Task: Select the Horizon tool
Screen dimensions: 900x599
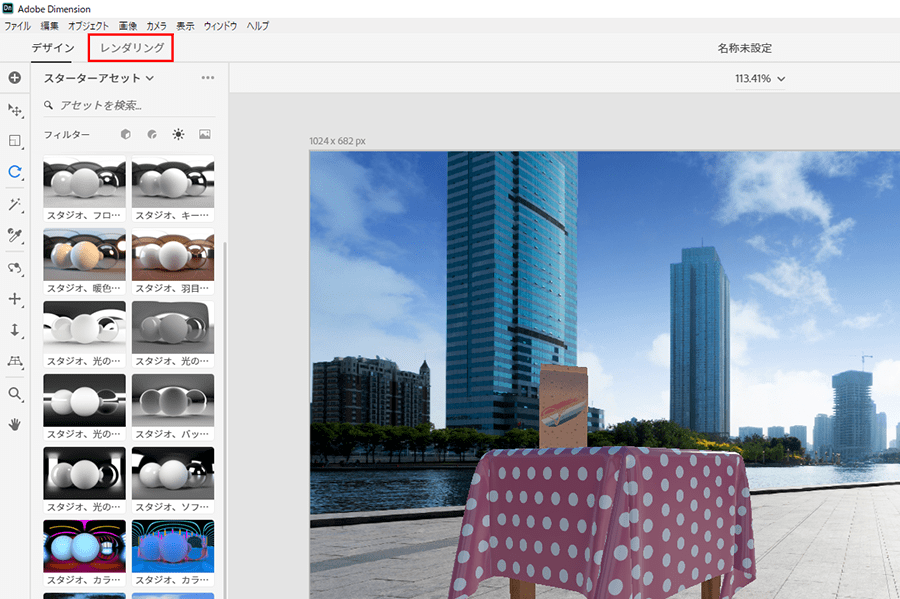Action: point(15,361)
